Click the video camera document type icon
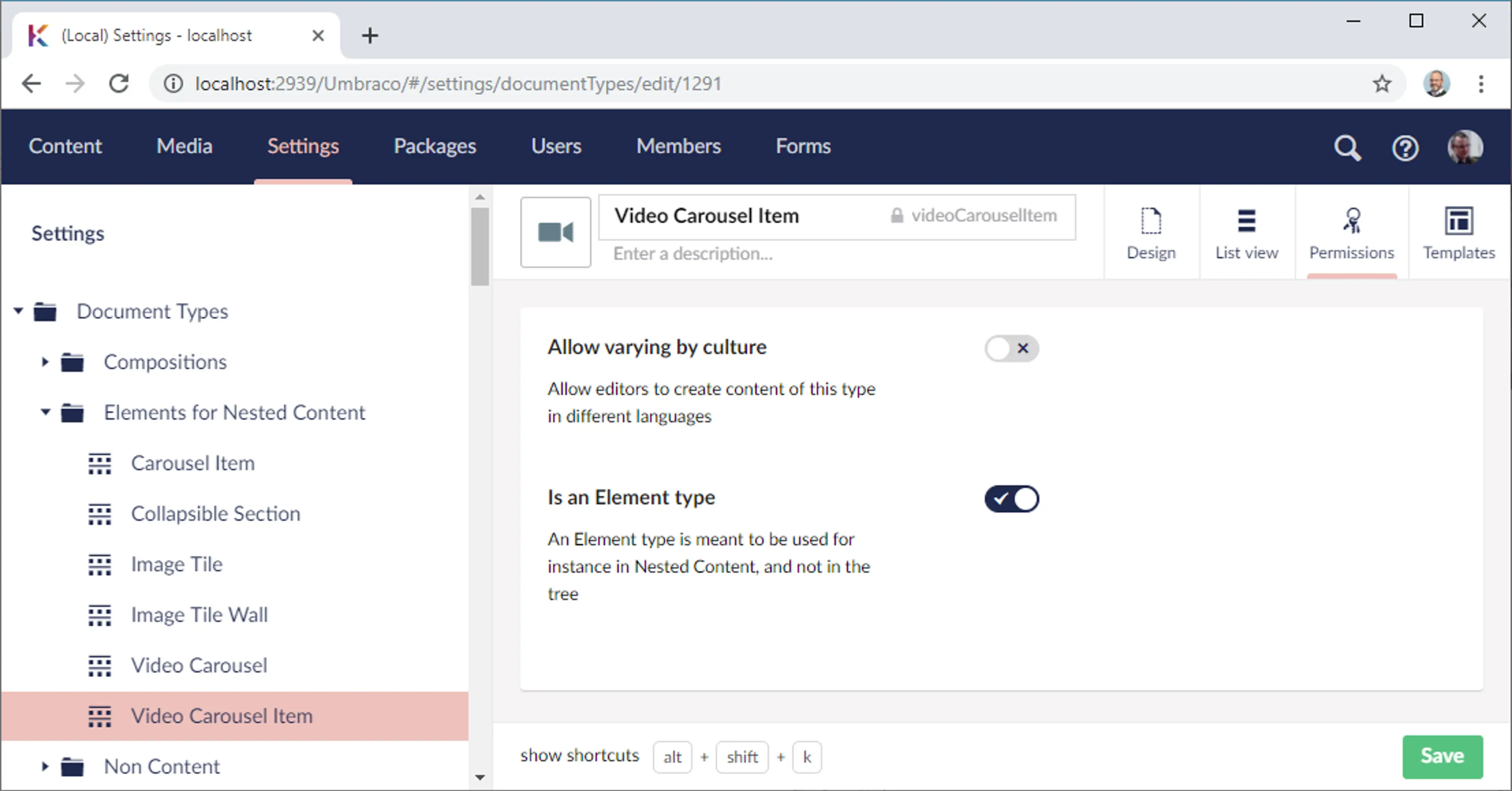 (555, 232)
